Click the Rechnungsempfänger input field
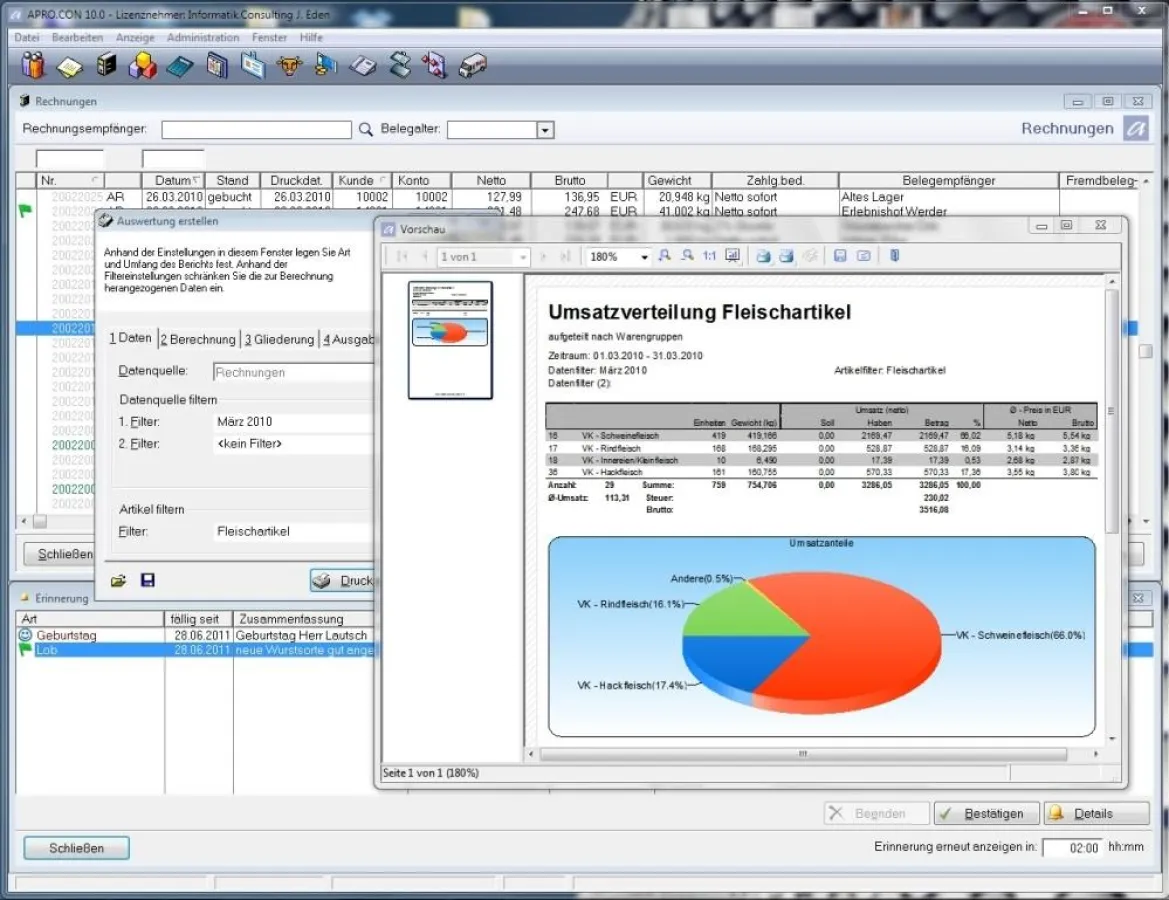Screen dimensions: 1169x900 256,130
